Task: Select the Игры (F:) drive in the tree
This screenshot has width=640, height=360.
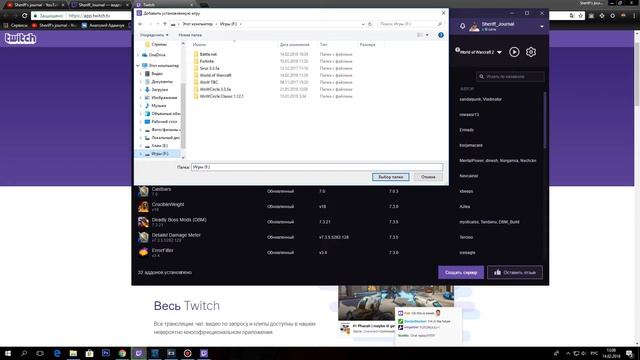Action: 159,154
